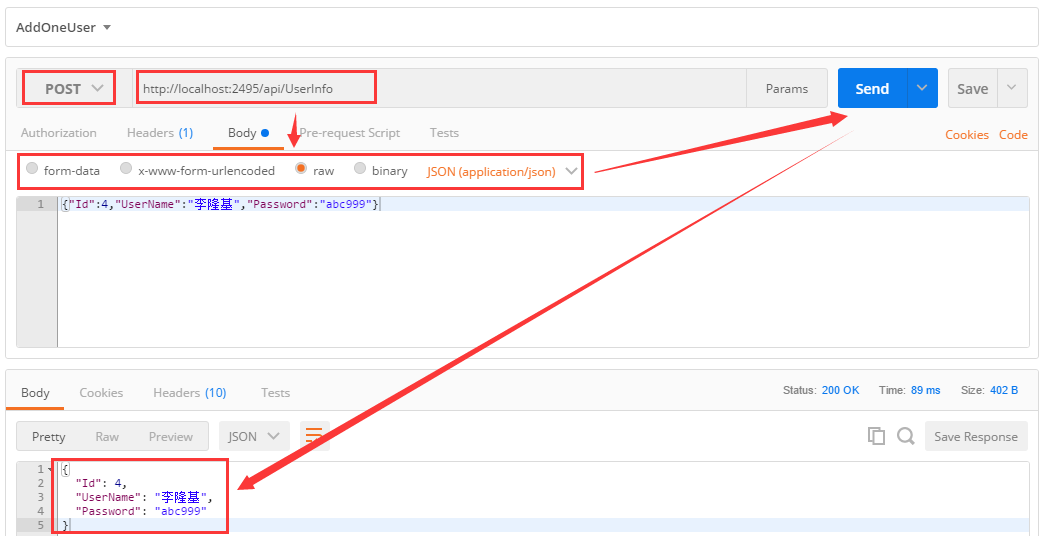Click into the request body JSON editor line

pos(543,205)
